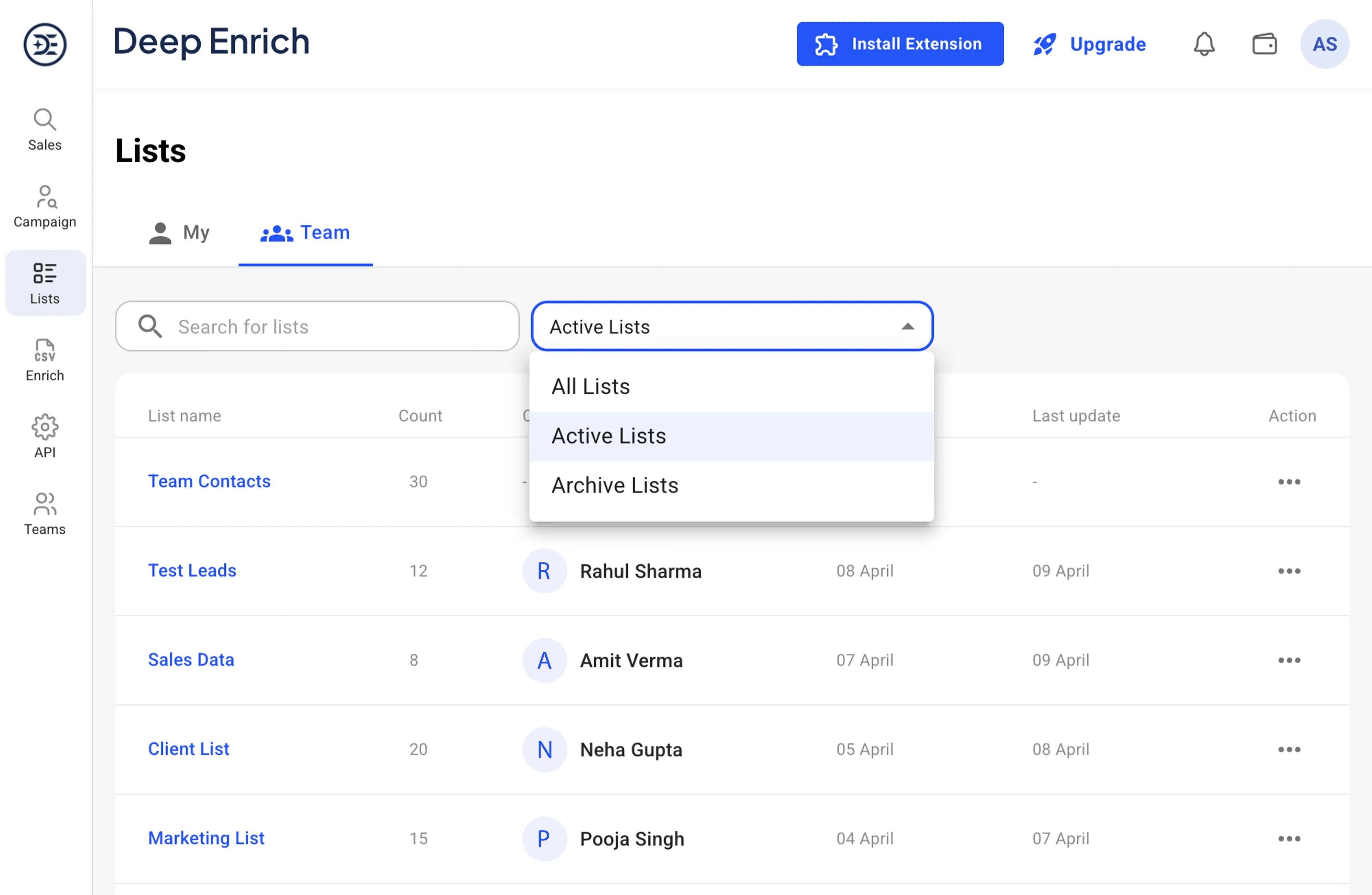Viewport: 1372px width, 895px height.
Task: Open action menu for Team Contacts row
Action: tap(1289, 481)
